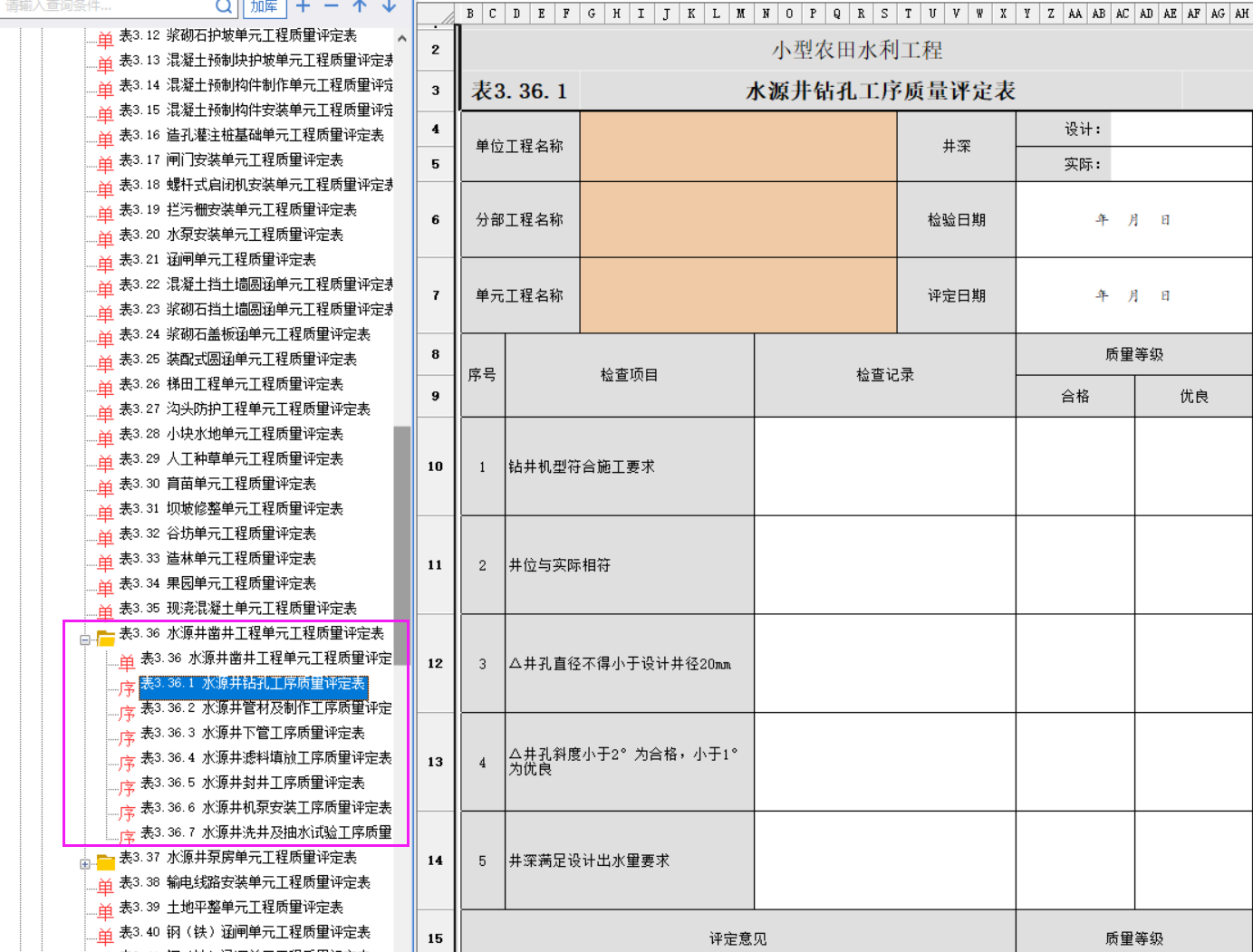The height and width of the screenshot is (952, 1253).
Task: Select 表3.26 梯田工程单元工程质量评定表
Action: click(x=231, y=384)
